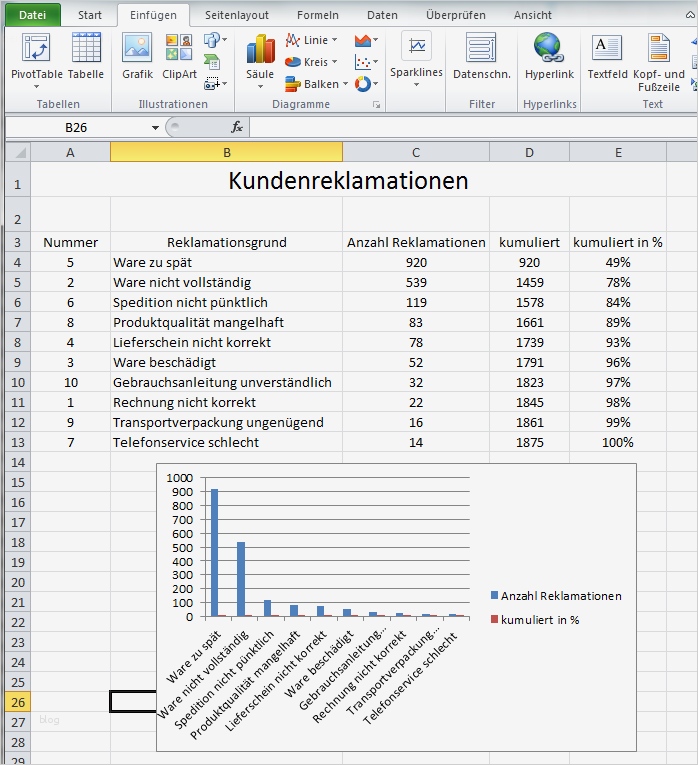
Task: Select the cell Produktqualität mangelhaft
Action: point(226,322)
